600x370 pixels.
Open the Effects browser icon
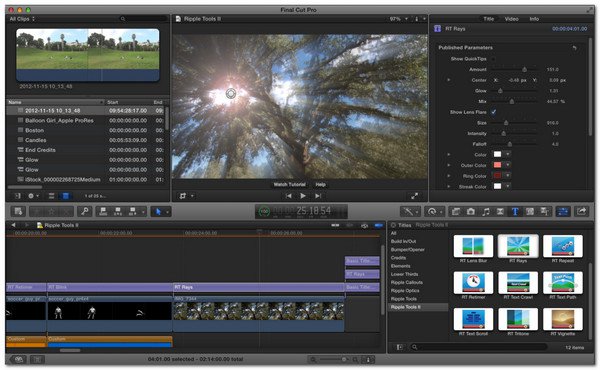[x=455, y=211]
